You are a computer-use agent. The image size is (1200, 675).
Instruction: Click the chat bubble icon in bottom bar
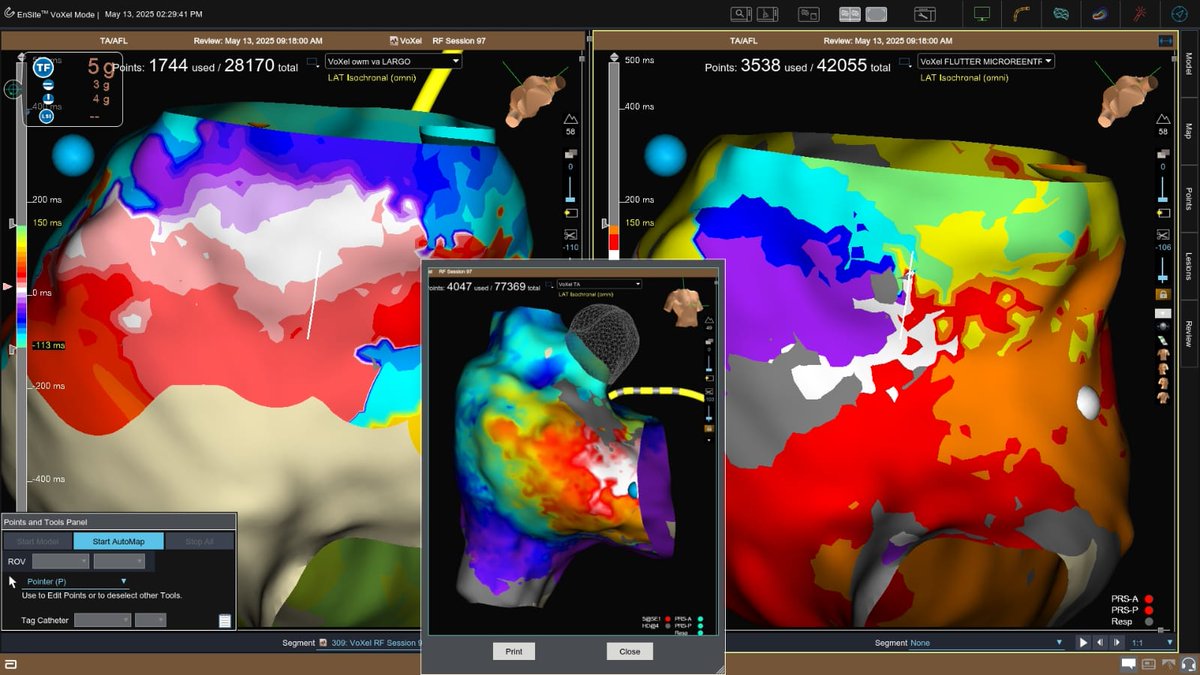pyautogui.click(x=1128, y=663)
